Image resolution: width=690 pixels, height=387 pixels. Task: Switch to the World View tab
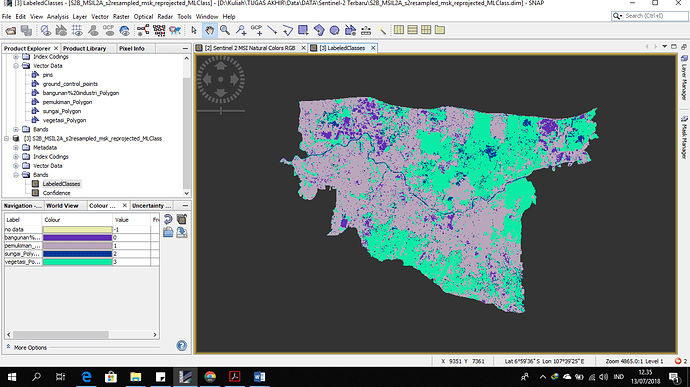point(62,206)
